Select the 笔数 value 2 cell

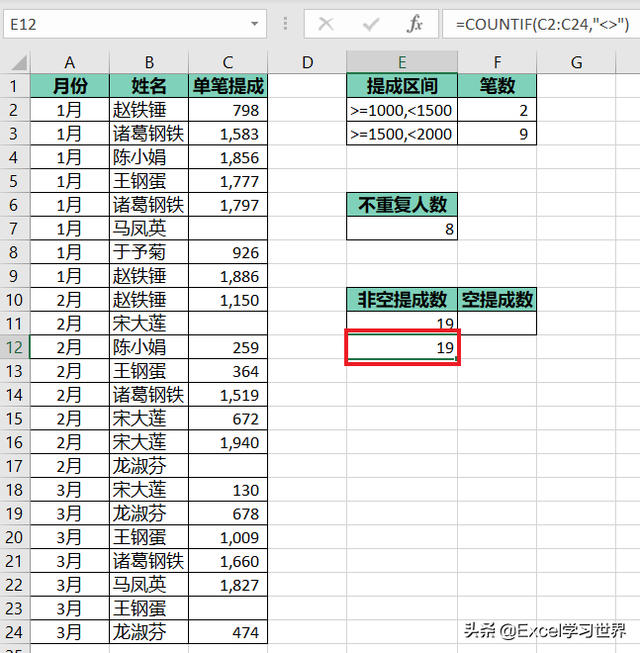point(497,110)
